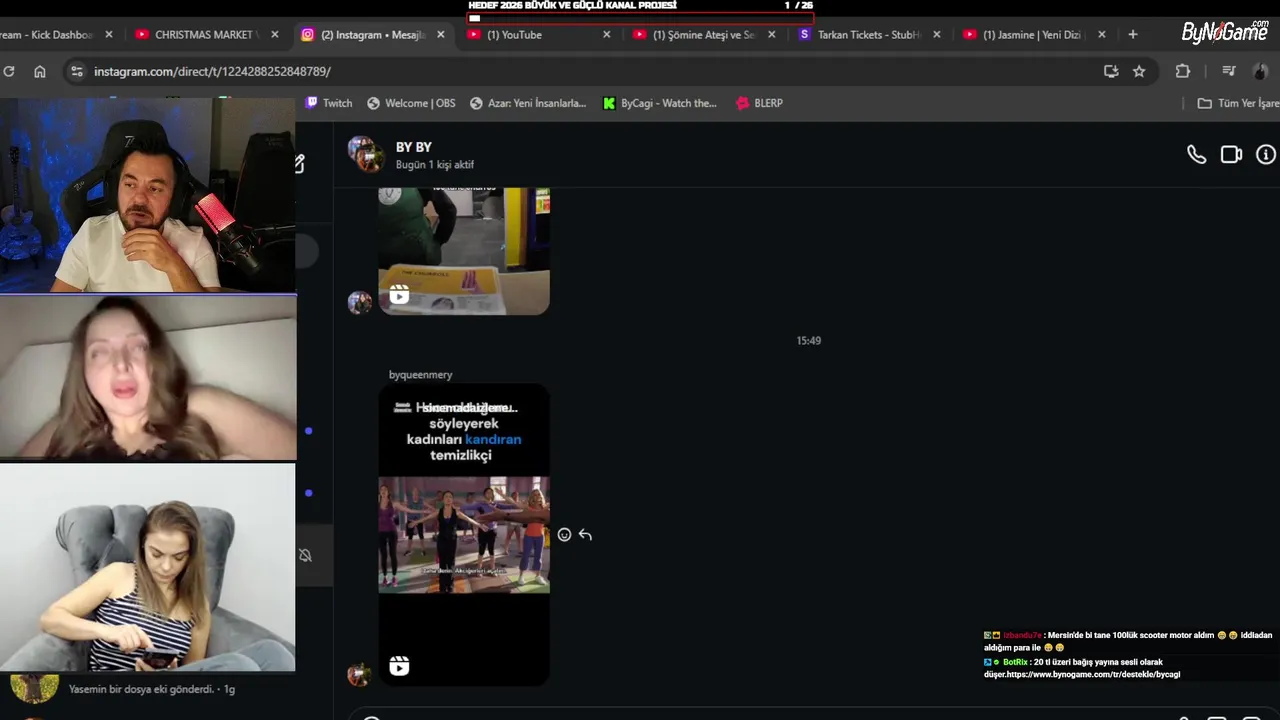Switch to the Şömine Ateşi tab
The height and width of the screenshot is (720, 1280).
tap(704, 34)
